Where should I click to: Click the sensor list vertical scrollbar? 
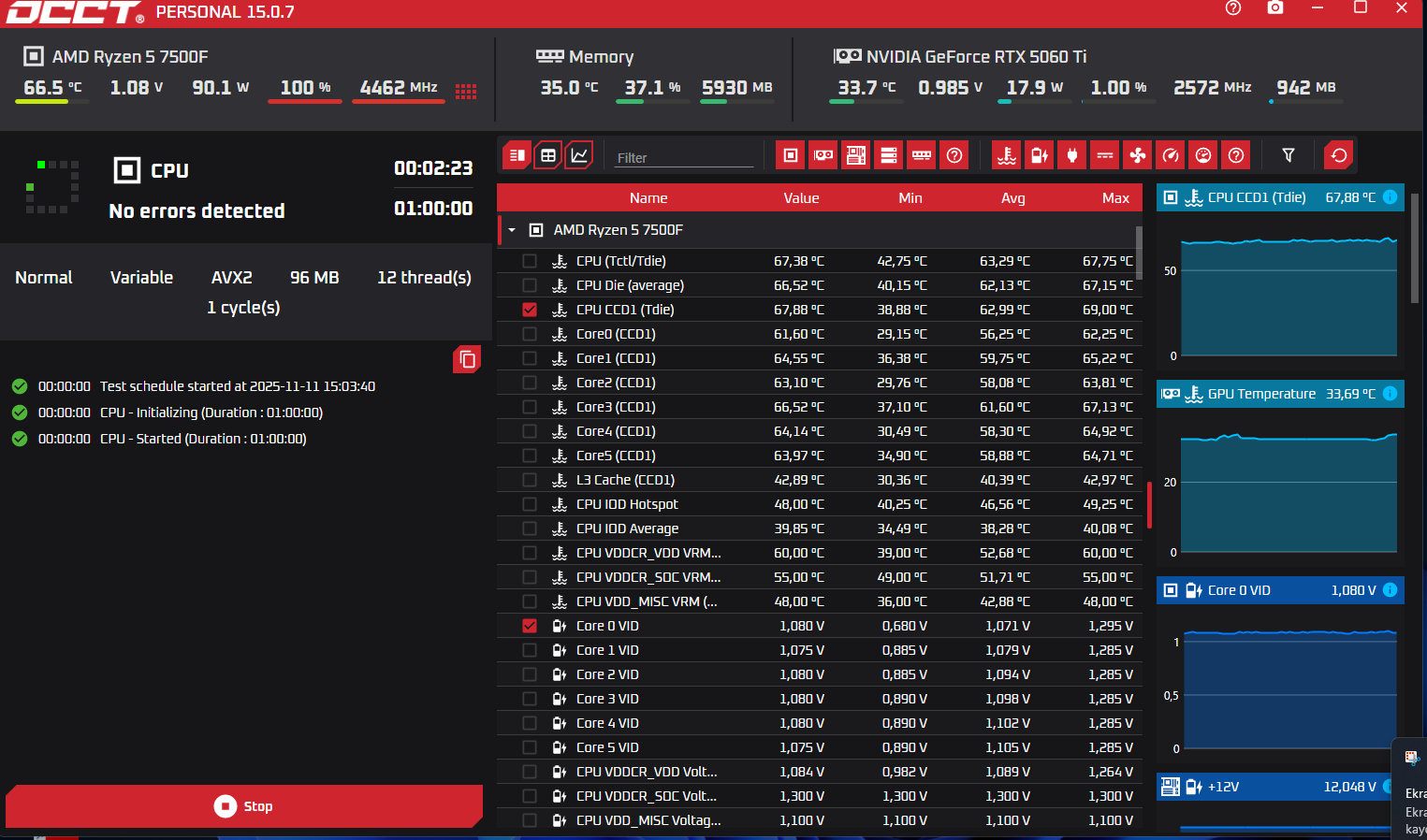pyautogui.click(x=1139, y=253)
